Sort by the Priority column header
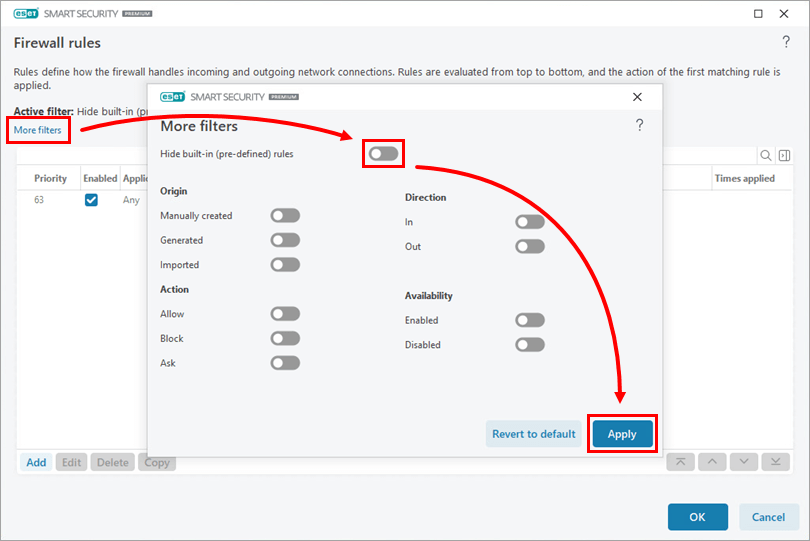This screenshot has height=541, width=810. pos(50,178)
